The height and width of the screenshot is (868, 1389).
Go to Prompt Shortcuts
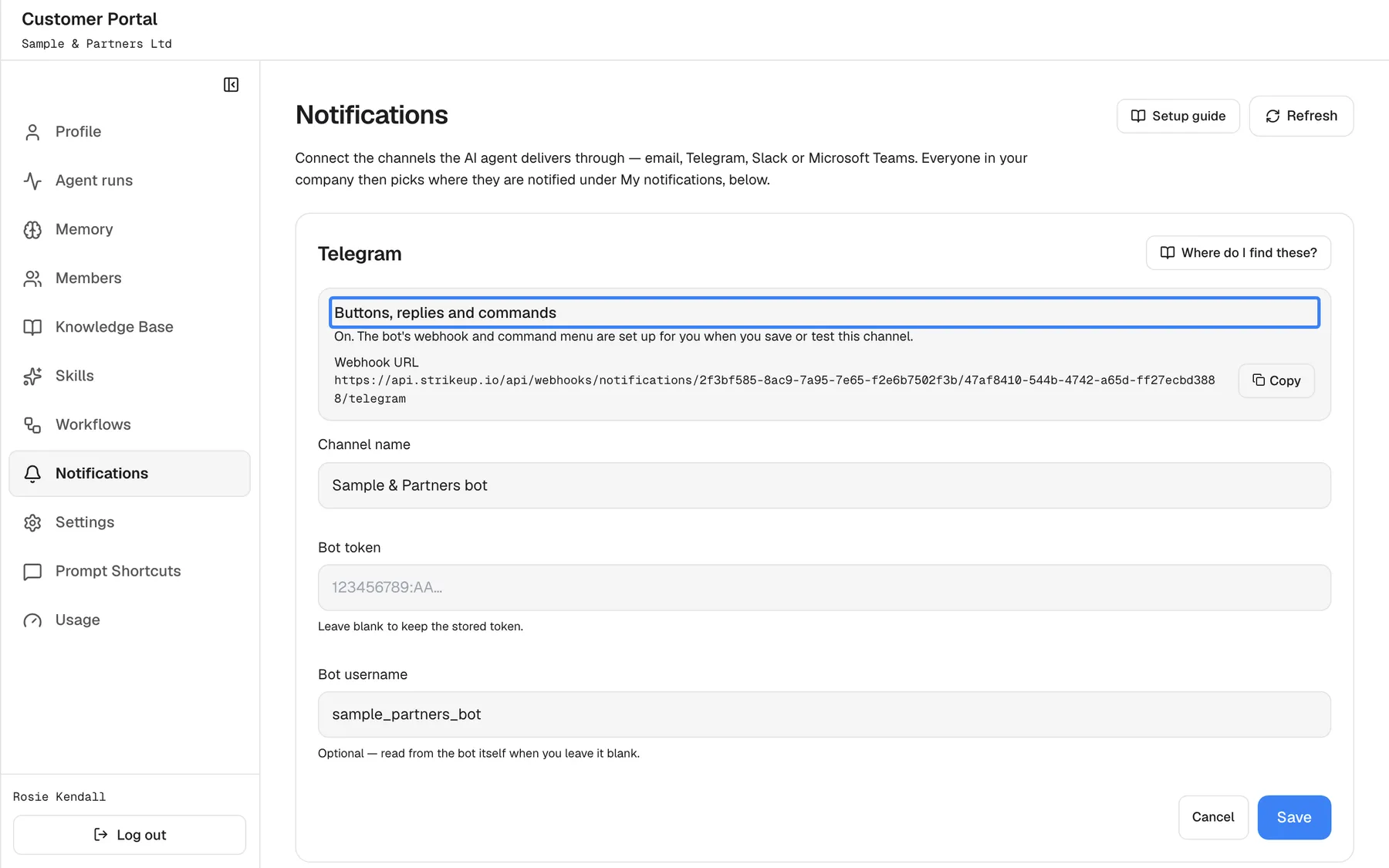click(130, 572)
